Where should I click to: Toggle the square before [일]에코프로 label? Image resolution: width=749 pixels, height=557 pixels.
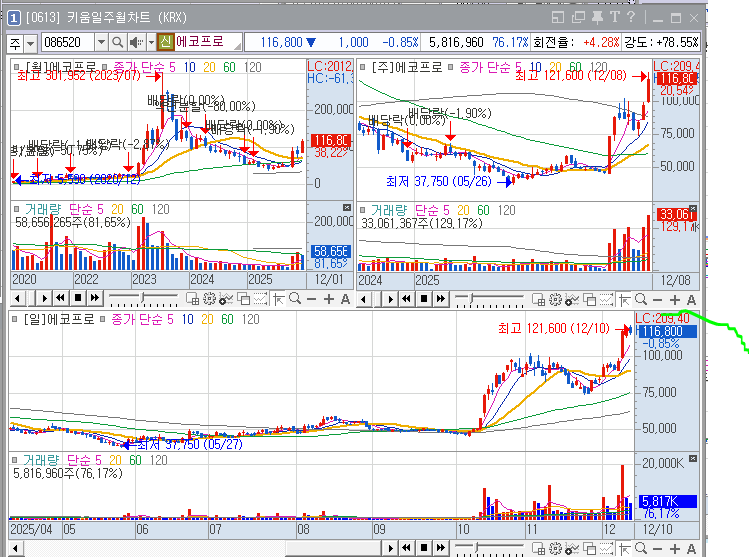[x=15, y=319]
